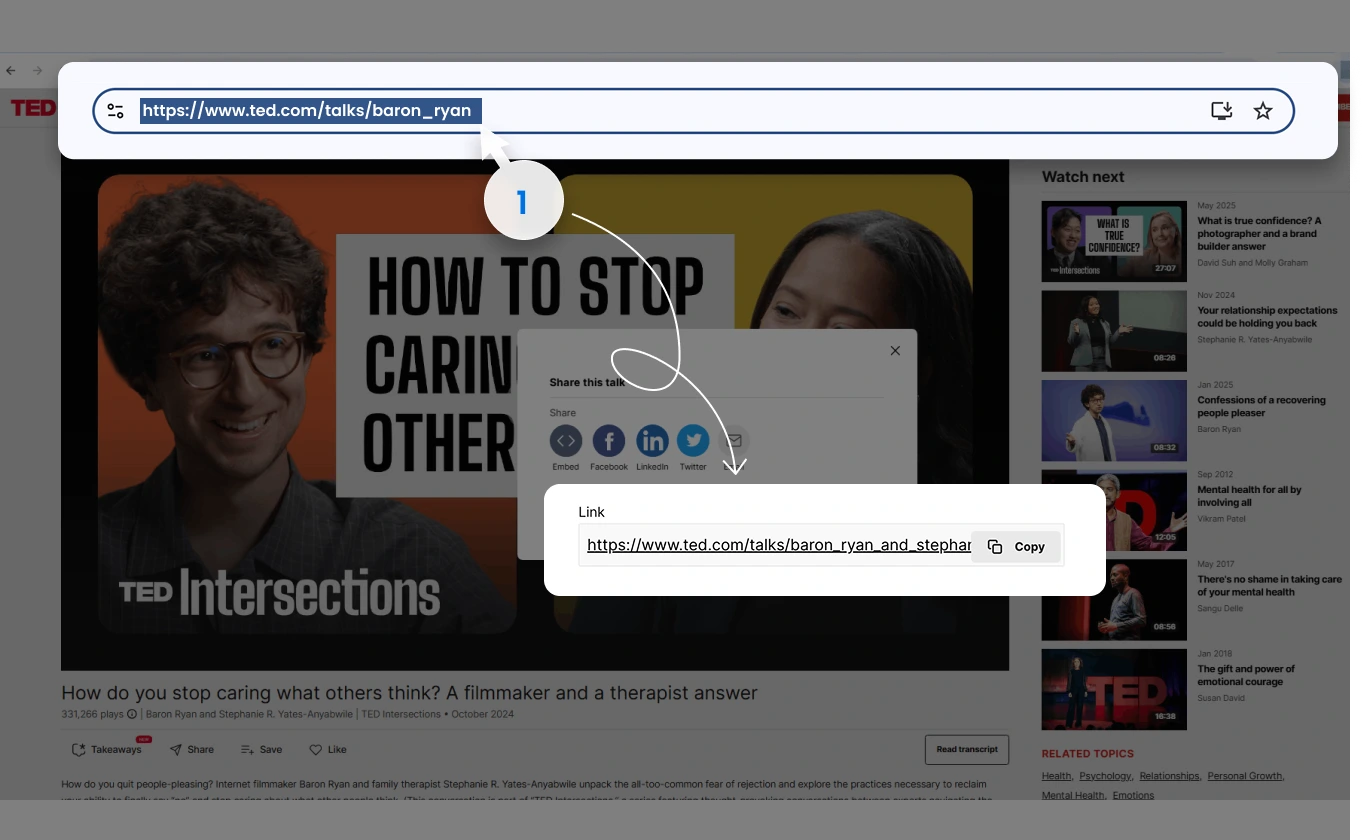Open the recovering people pleaser talk thumbnail
Image resolution: width=1362 pixels, height=840 pixels.
point(1114,420)
